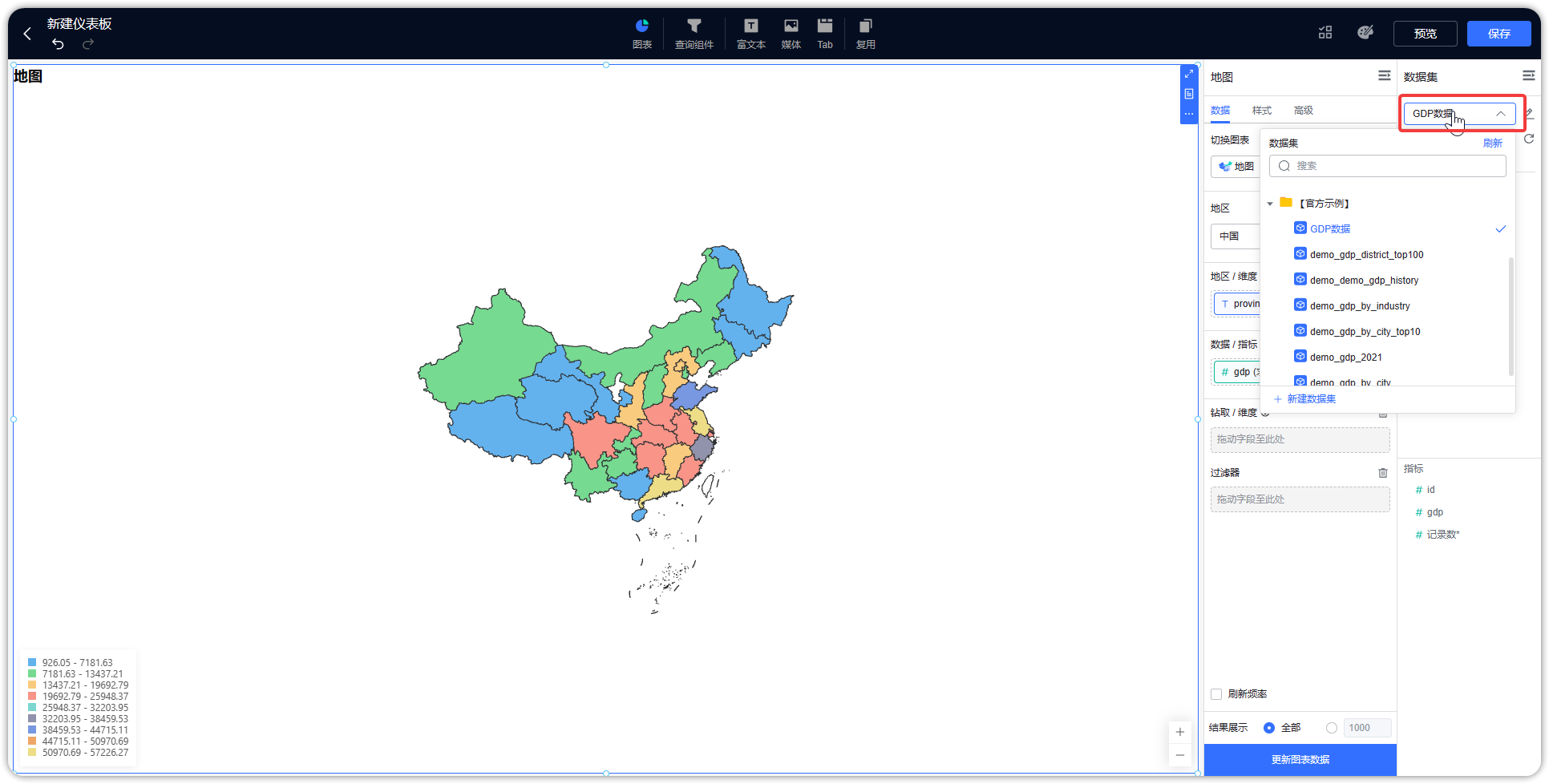Switch to the 样式 tab
Image resolution: width=1549 pixels, height=784 pixels.
(x=1262, y=111)
